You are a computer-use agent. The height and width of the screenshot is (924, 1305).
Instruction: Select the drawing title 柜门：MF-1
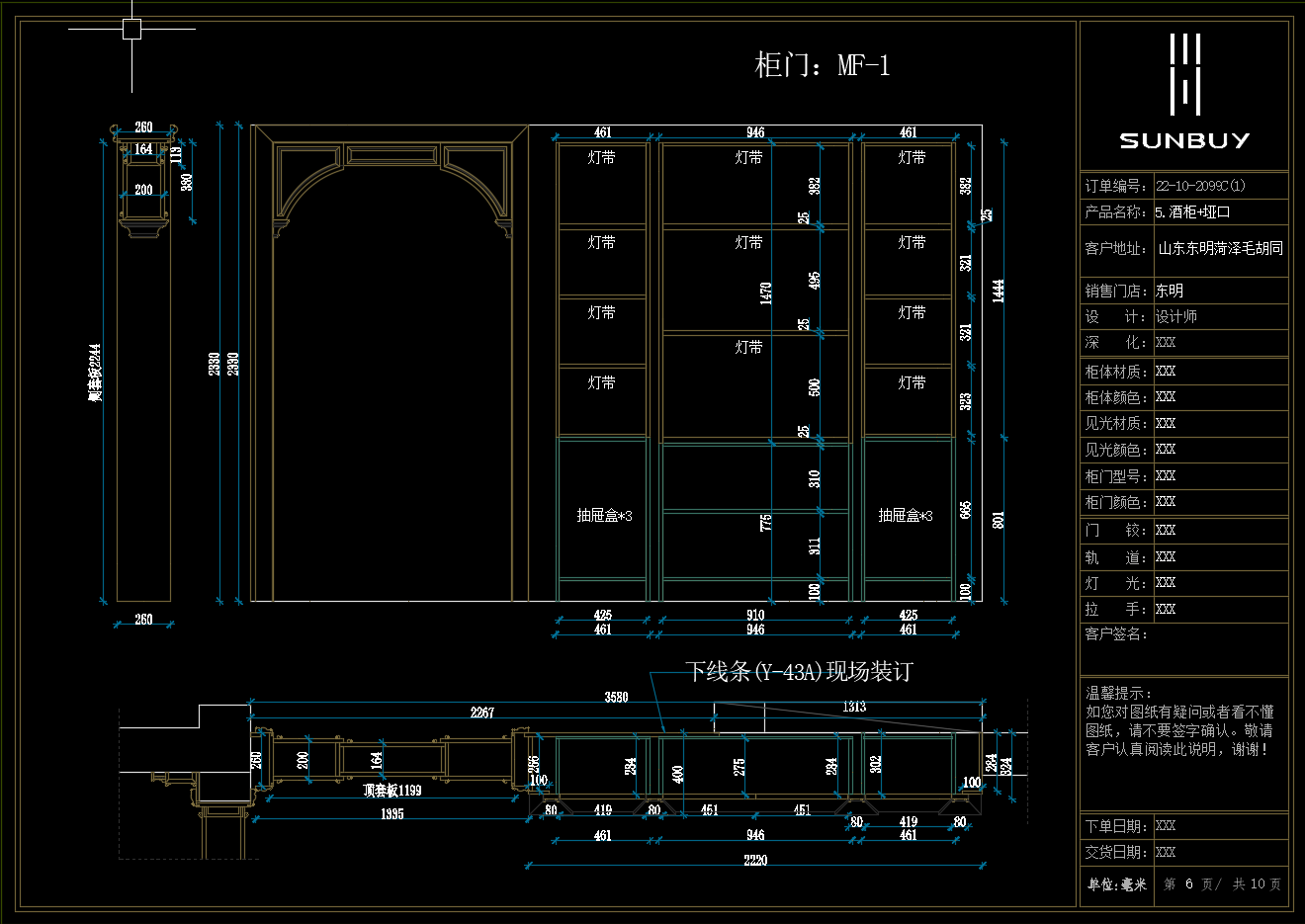[x=822, y=65]
